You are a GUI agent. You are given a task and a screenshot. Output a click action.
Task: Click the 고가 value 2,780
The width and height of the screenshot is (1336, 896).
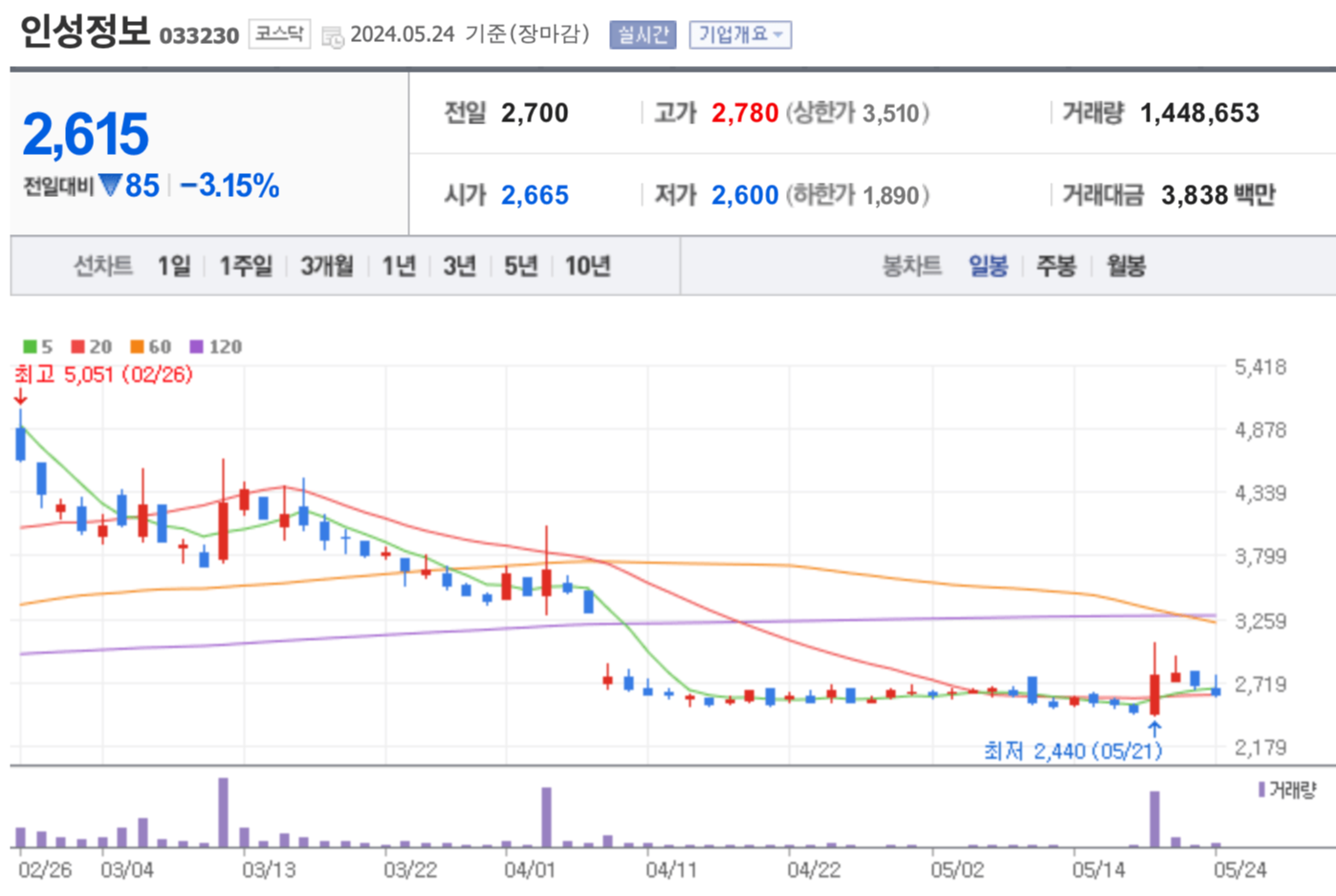[745, 113]
